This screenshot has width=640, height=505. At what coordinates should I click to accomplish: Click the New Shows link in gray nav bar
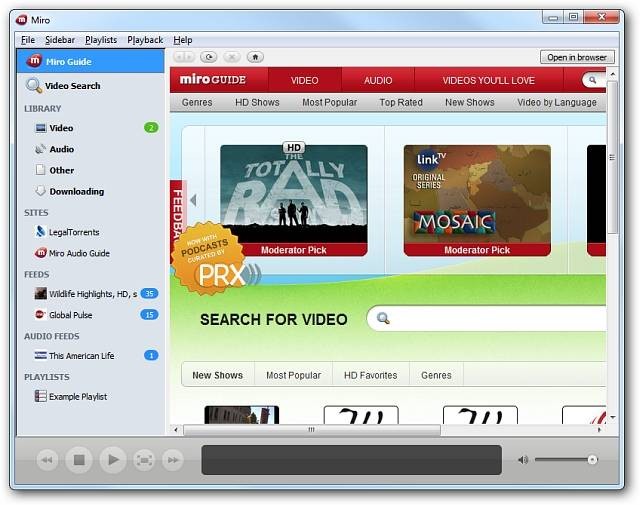pos(470,102)
